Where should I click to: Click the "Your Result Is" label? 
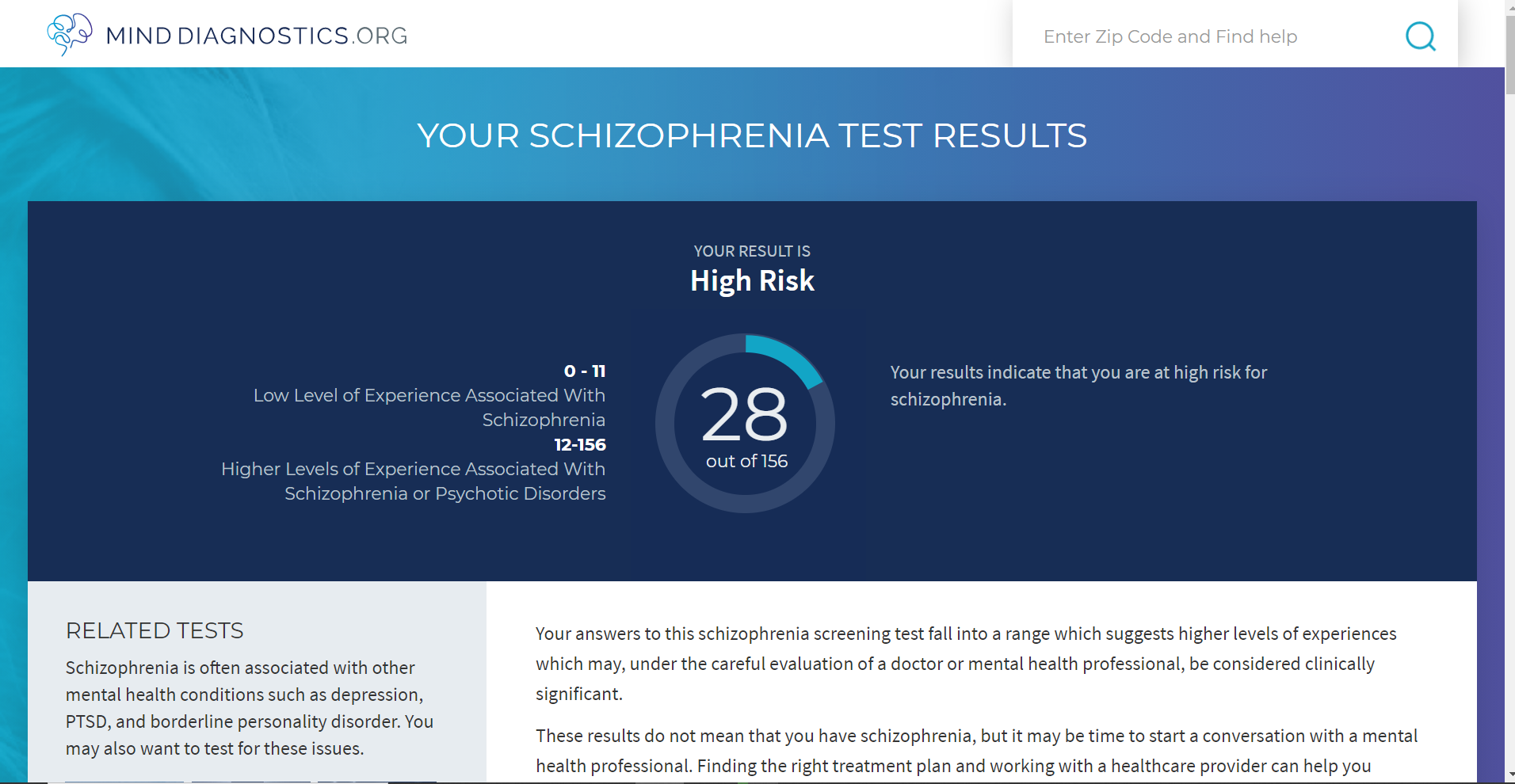752,251
